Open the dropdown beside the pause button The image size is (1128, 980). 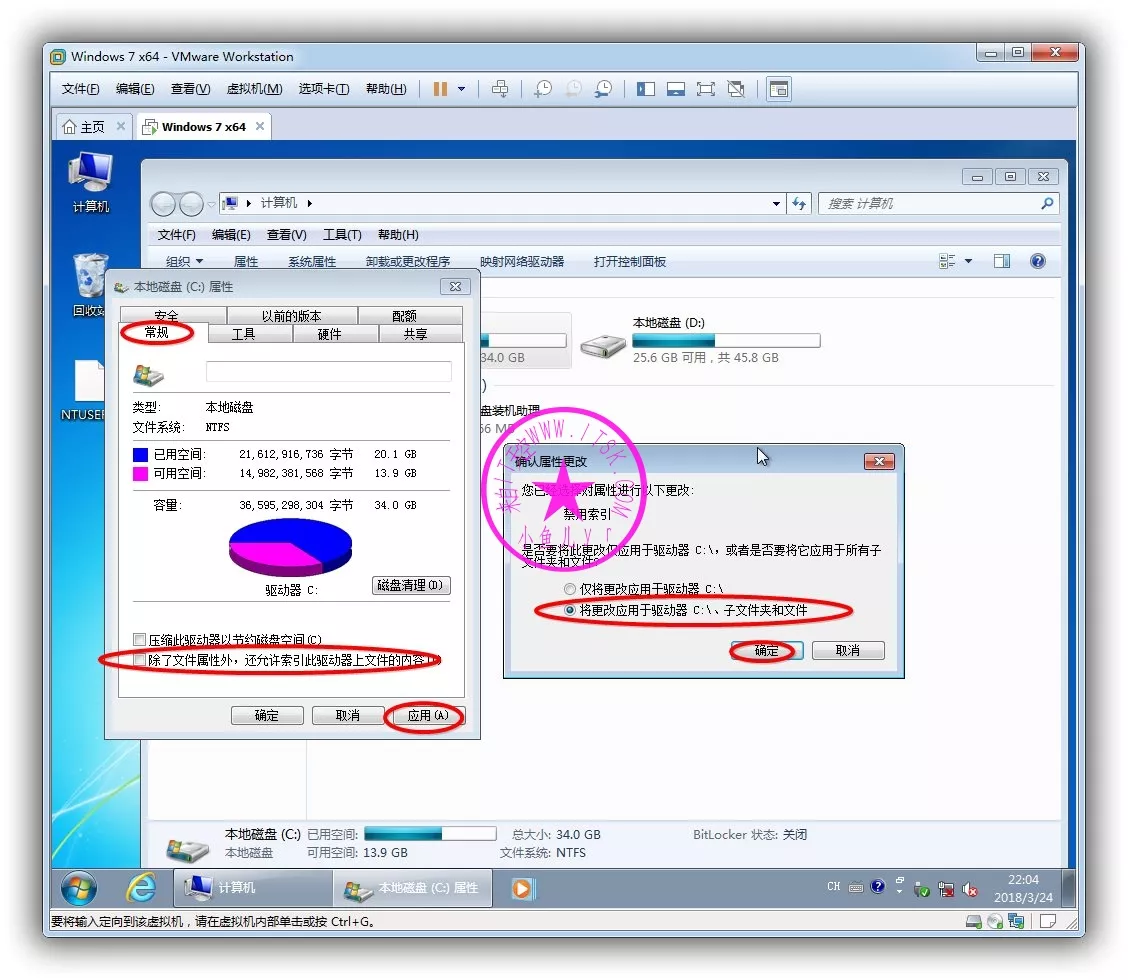click(461, 89)
